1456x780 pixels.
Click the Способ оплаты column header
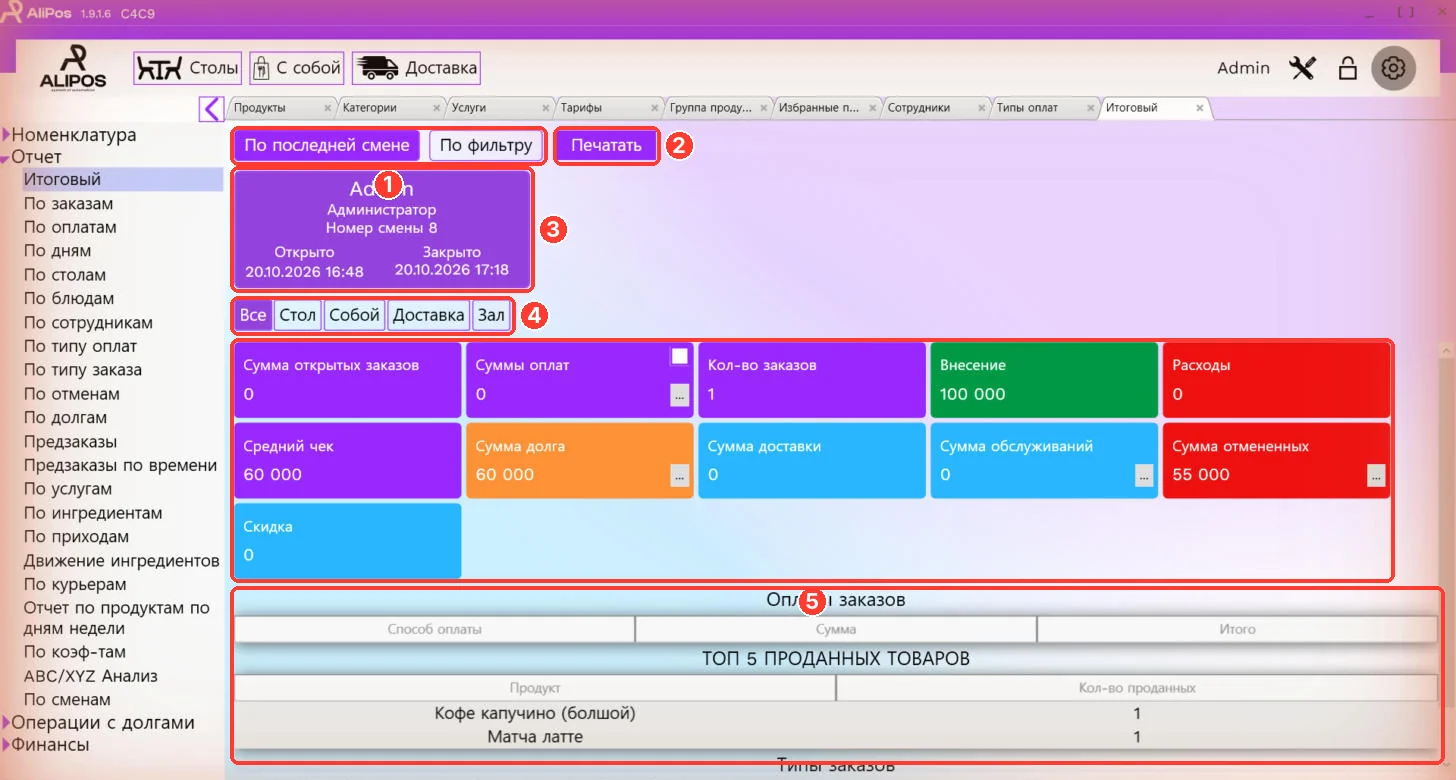(x=434, y=630)
